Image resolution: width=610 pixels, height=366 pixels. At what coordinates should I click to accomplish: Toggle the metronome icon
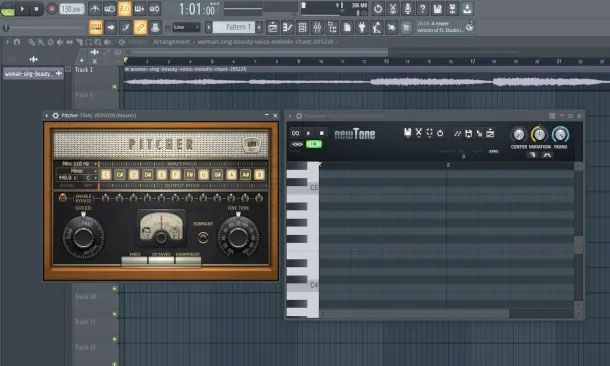click(x=95, y=9)
